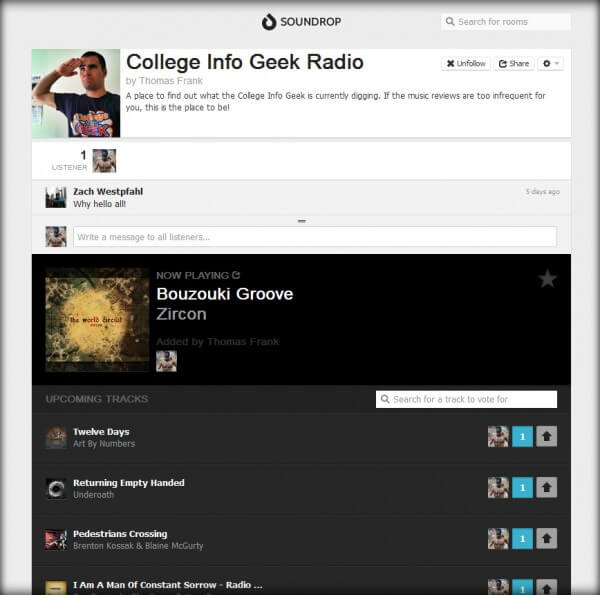Click the Returning Empty Handed album thumbnail
The width and height of the screenshot is (600, 595).
pyautogui.click(x=56, y=488)
